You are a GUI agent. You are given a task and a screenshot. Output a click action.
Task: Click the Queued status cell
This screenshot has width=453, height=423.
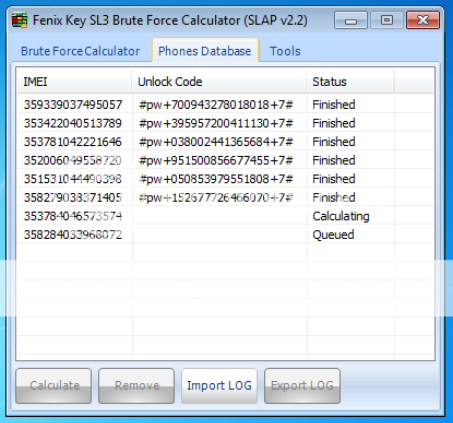[333, 235]
